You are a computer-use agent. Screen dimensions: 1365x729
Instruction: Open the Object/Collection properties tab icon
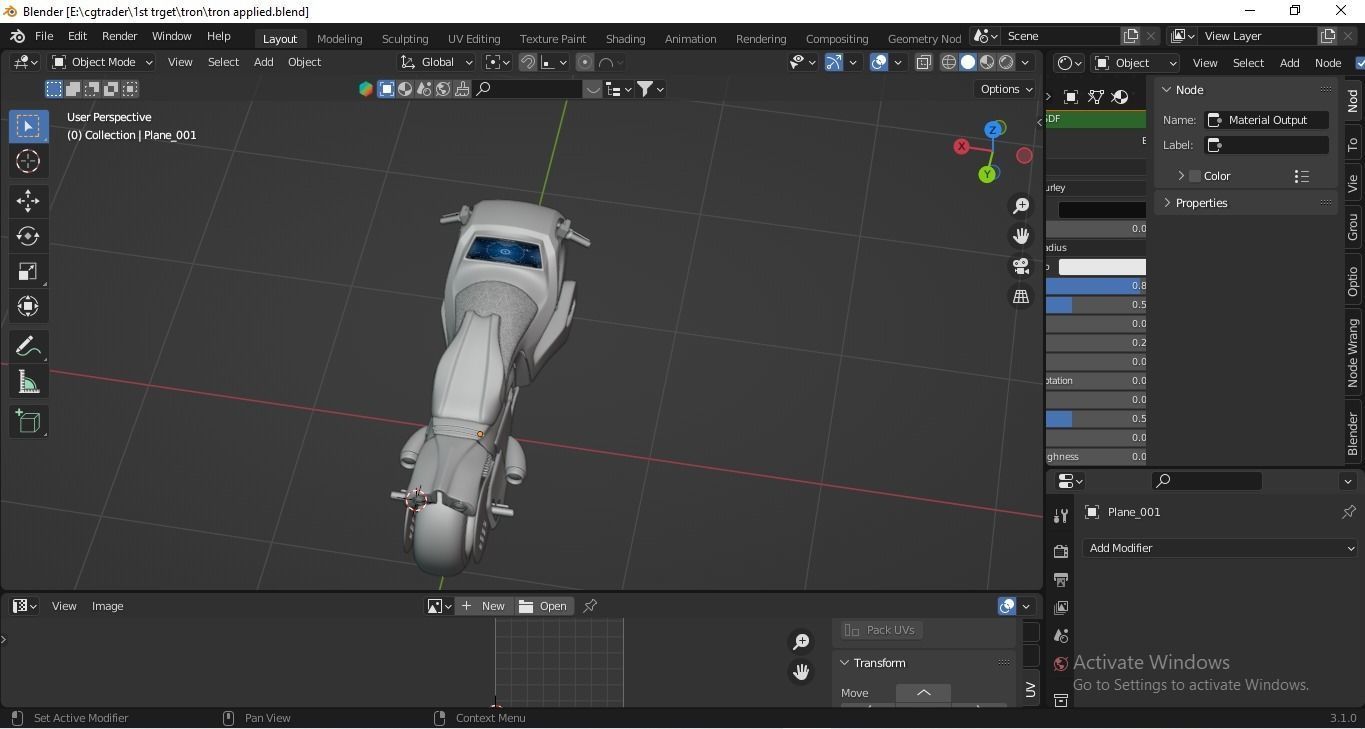click(x=1061, y=700)
